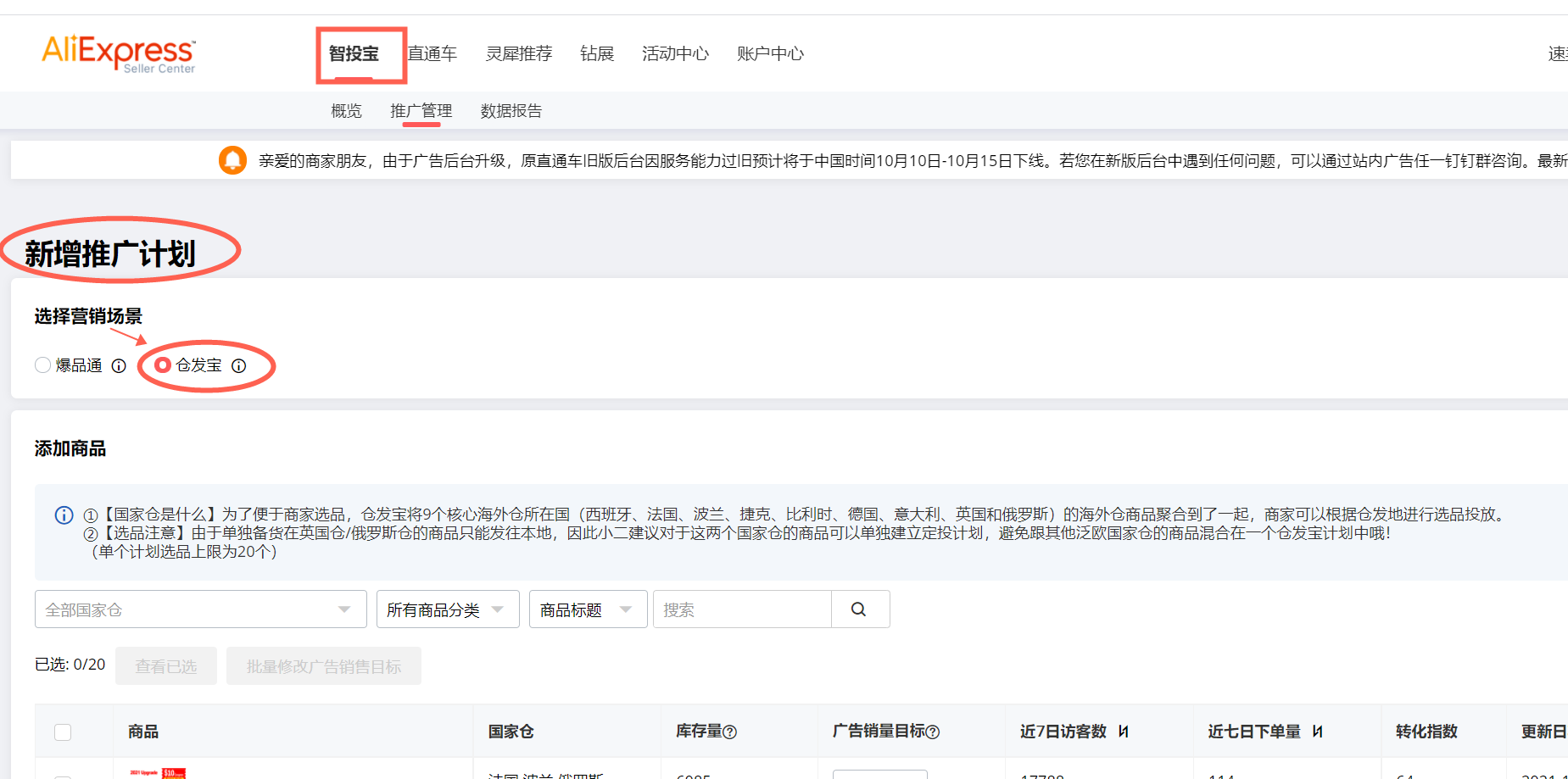
Task: Click the 添加商品 section title
Action: 70,448
